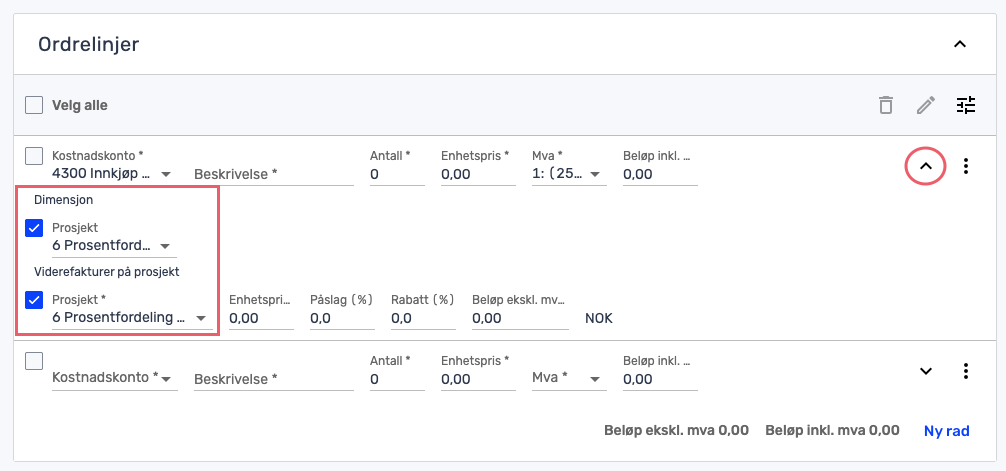Click the Ny rad link
Screen dimensions: 1006x471
click(947, 431)
